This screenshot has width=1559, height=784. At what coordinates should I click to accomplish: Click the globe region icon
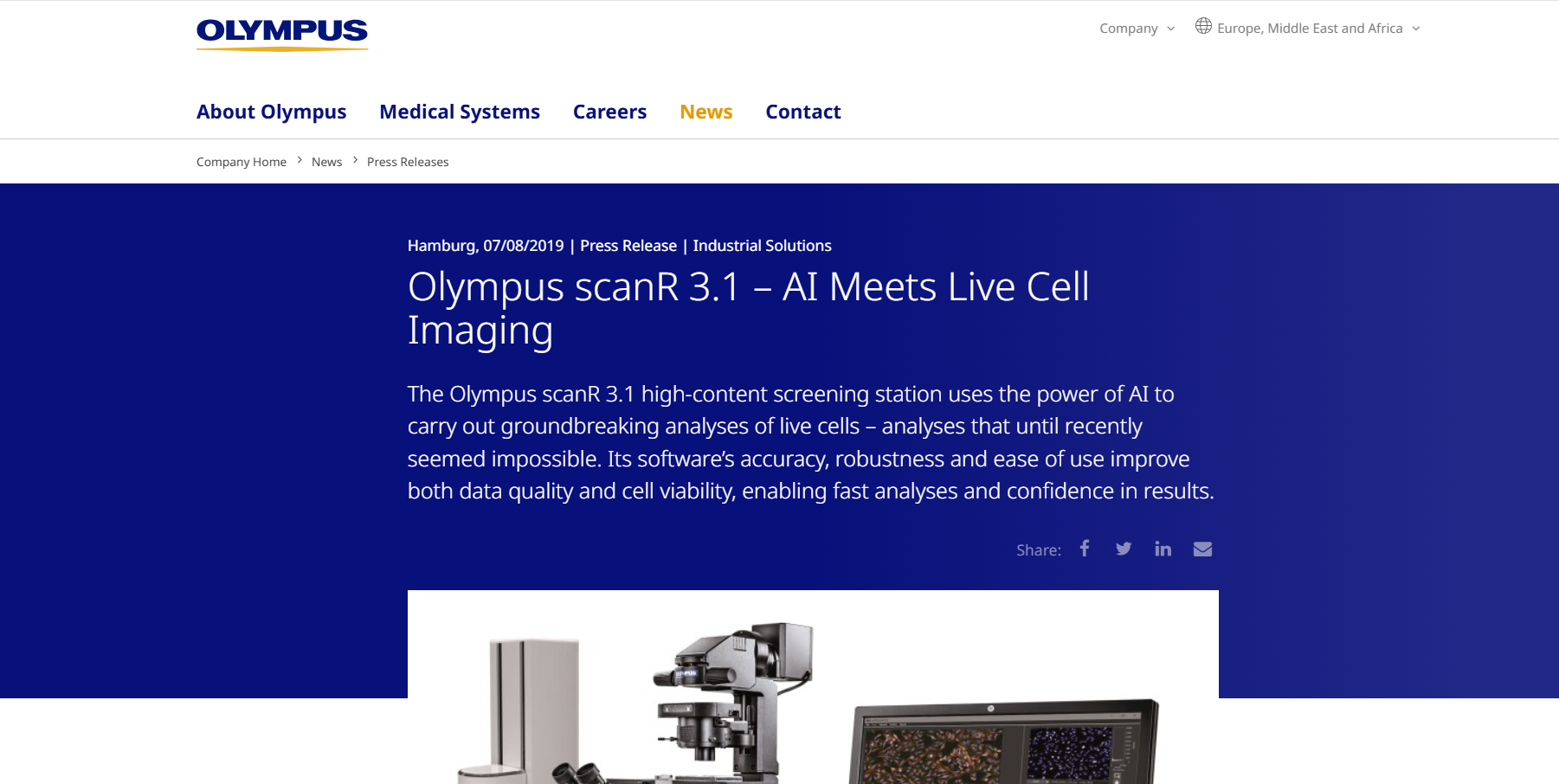[x=1203, y=26]
